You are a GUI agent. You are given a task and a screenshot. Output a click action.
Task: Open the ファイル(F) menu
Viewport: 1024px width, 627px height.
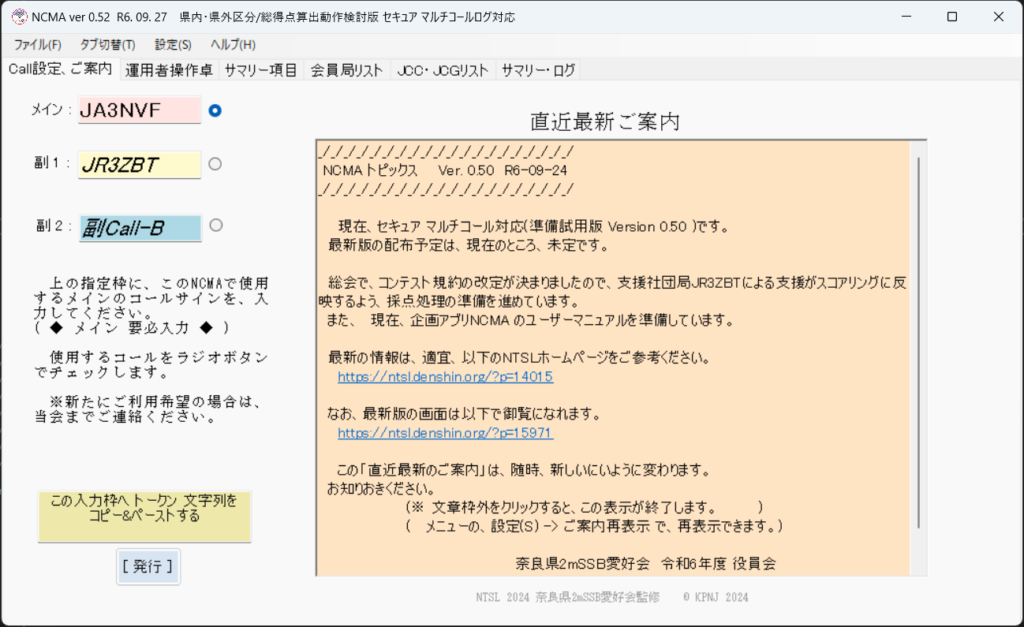click(37, 45)
